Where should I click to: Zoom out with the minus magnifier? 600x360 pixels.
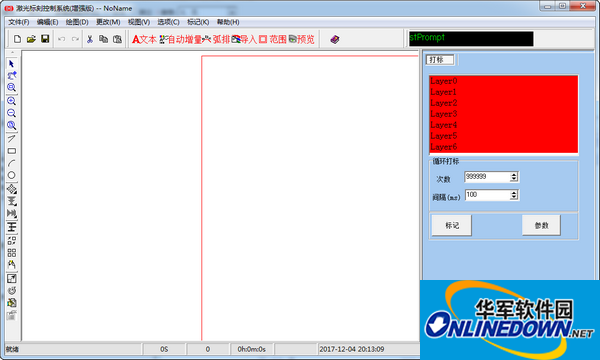11,113
